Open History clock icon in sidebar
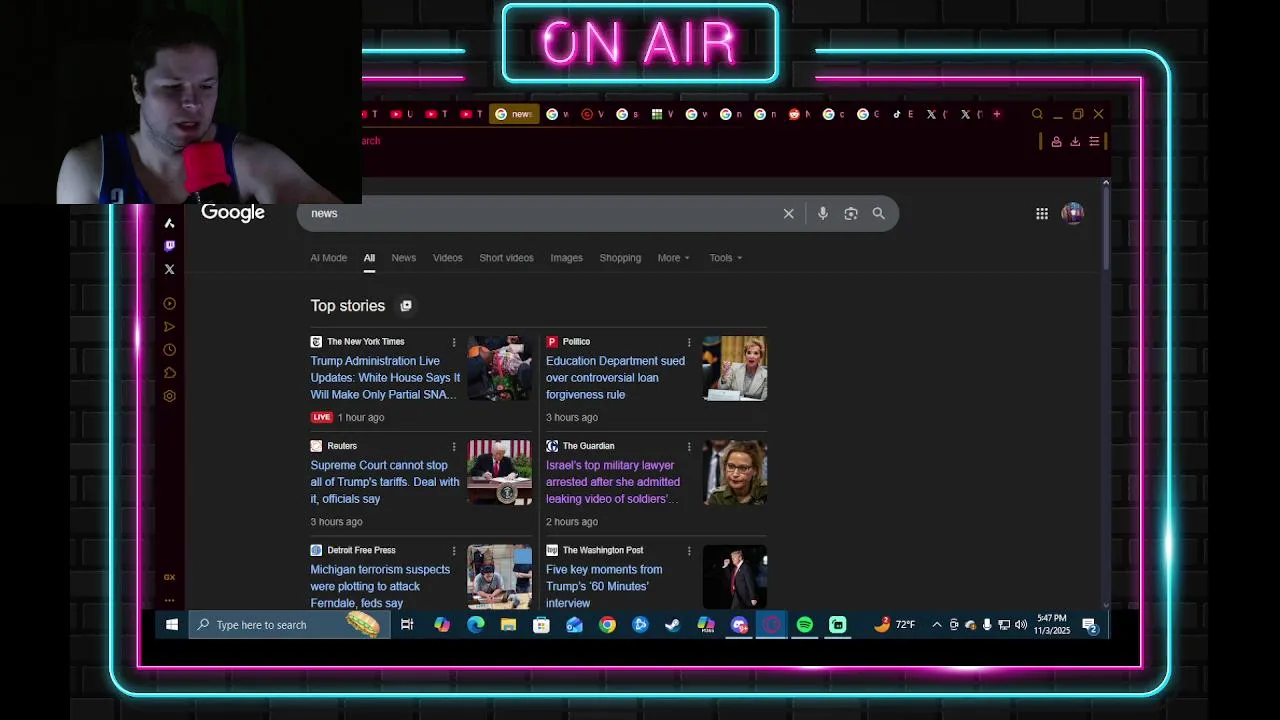Image resolution: width=1280 pixels, height=720 pixels. (x=169, y=349)
